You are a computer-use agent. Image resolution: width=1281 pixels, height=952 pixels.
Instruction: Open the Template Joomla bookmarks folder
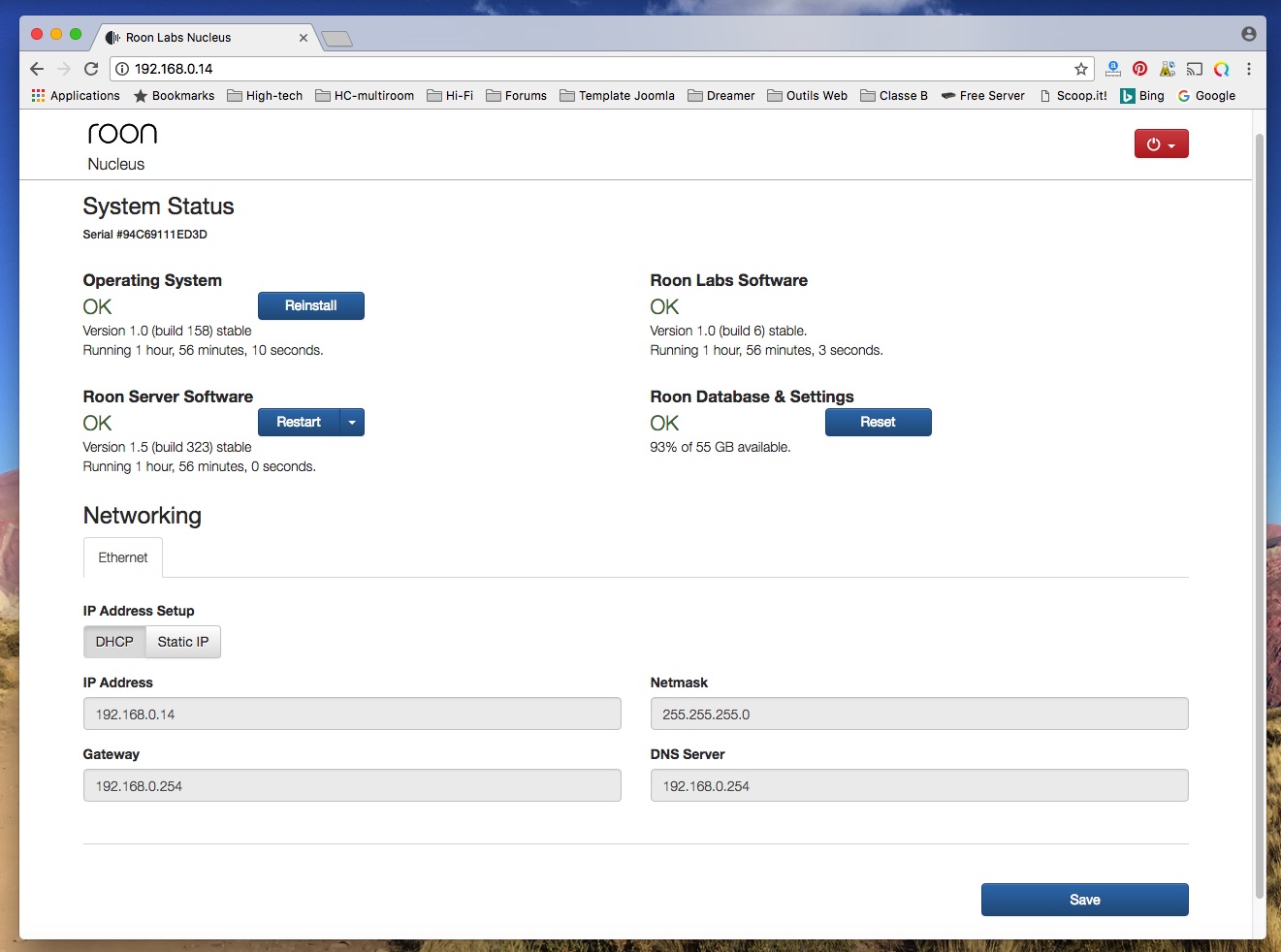(x=617, y=96)
